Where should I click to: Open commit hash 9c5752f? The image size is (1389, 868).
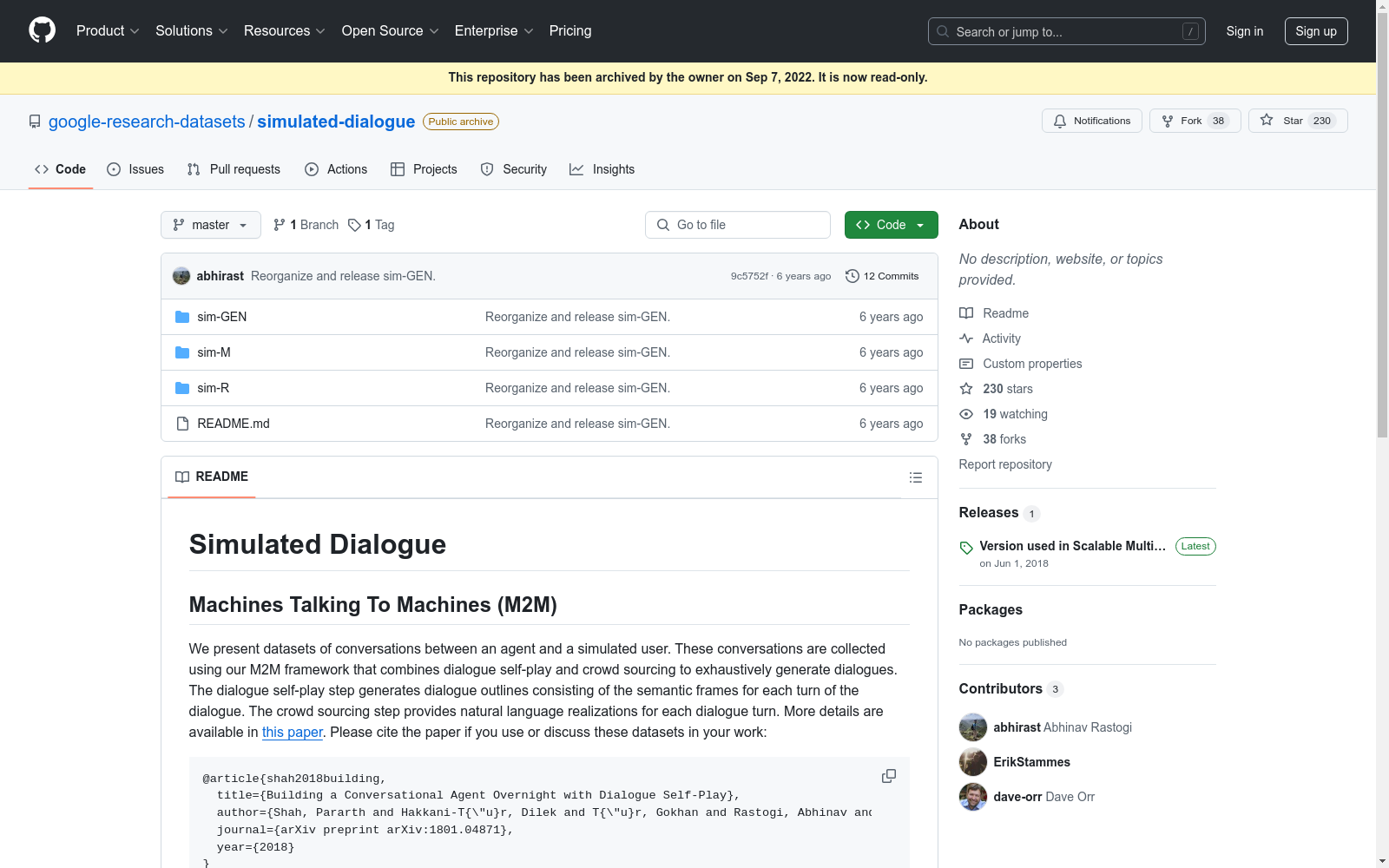pyautogui.click(x=749, y=276)
